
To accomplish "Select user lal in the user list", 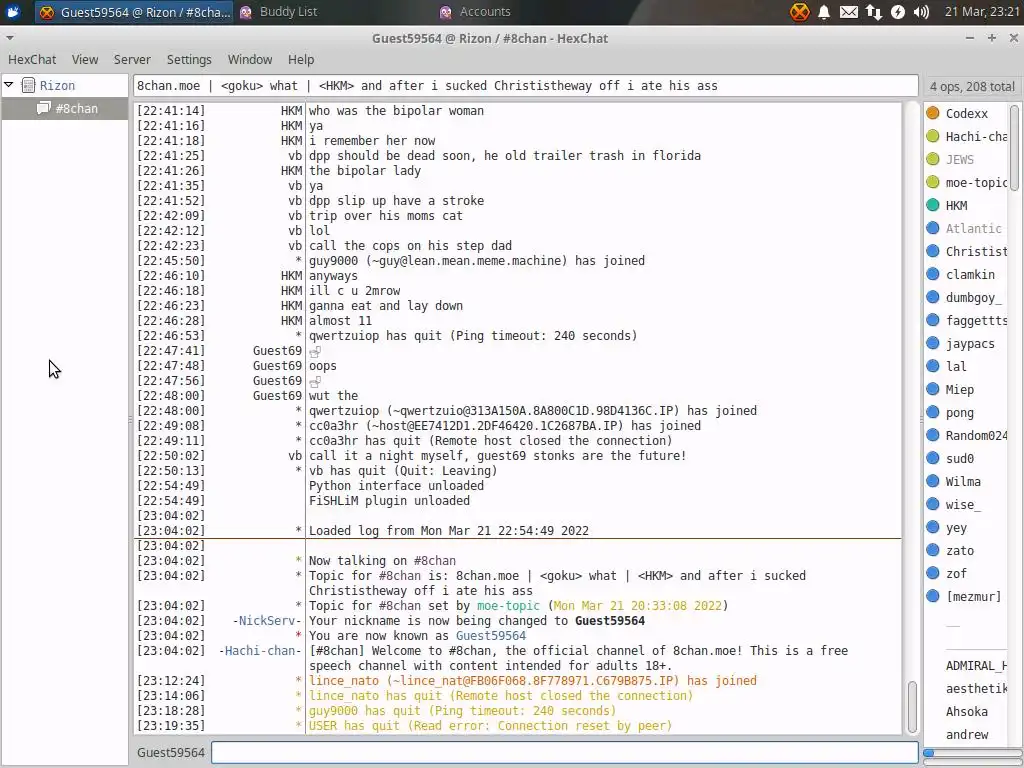I will pos(956,366).
